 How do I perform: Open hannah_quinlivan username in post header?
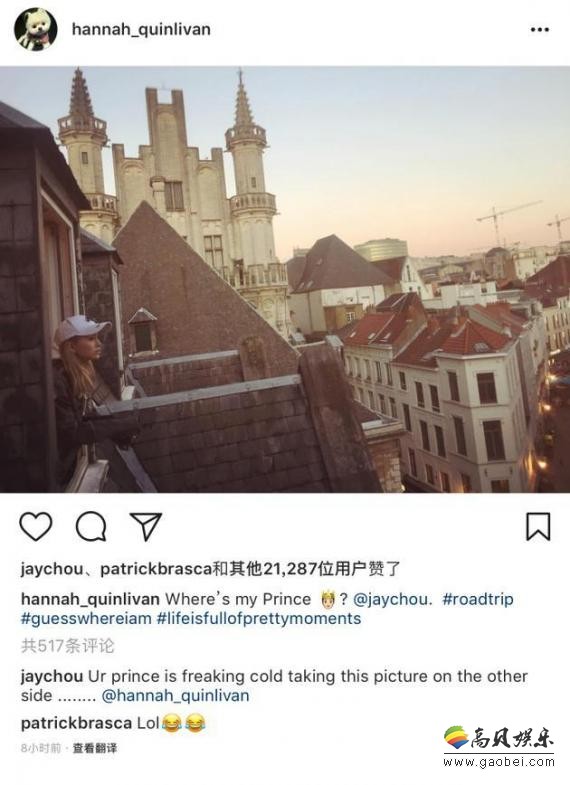click(x=141, y=30)
